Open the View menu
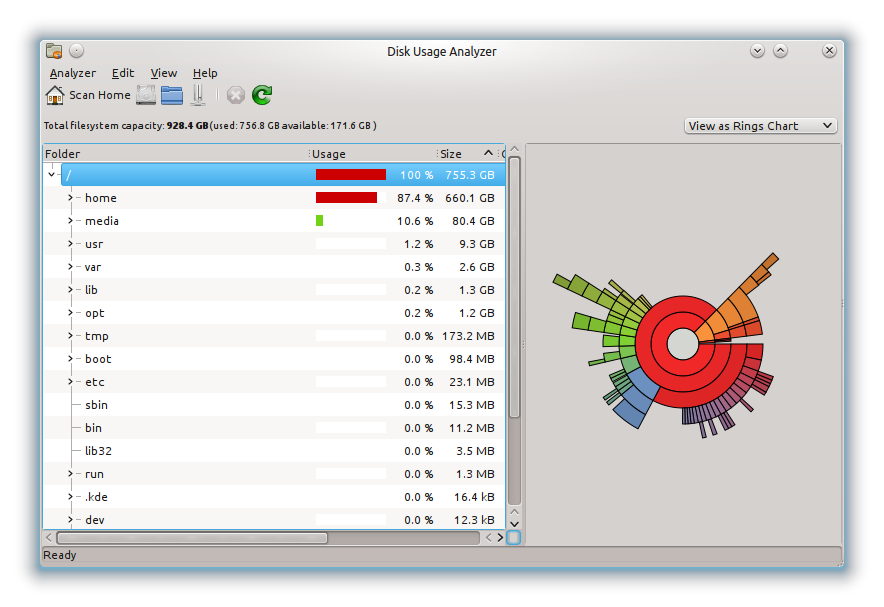Viewport: 884px width, 607px height. 163,73
